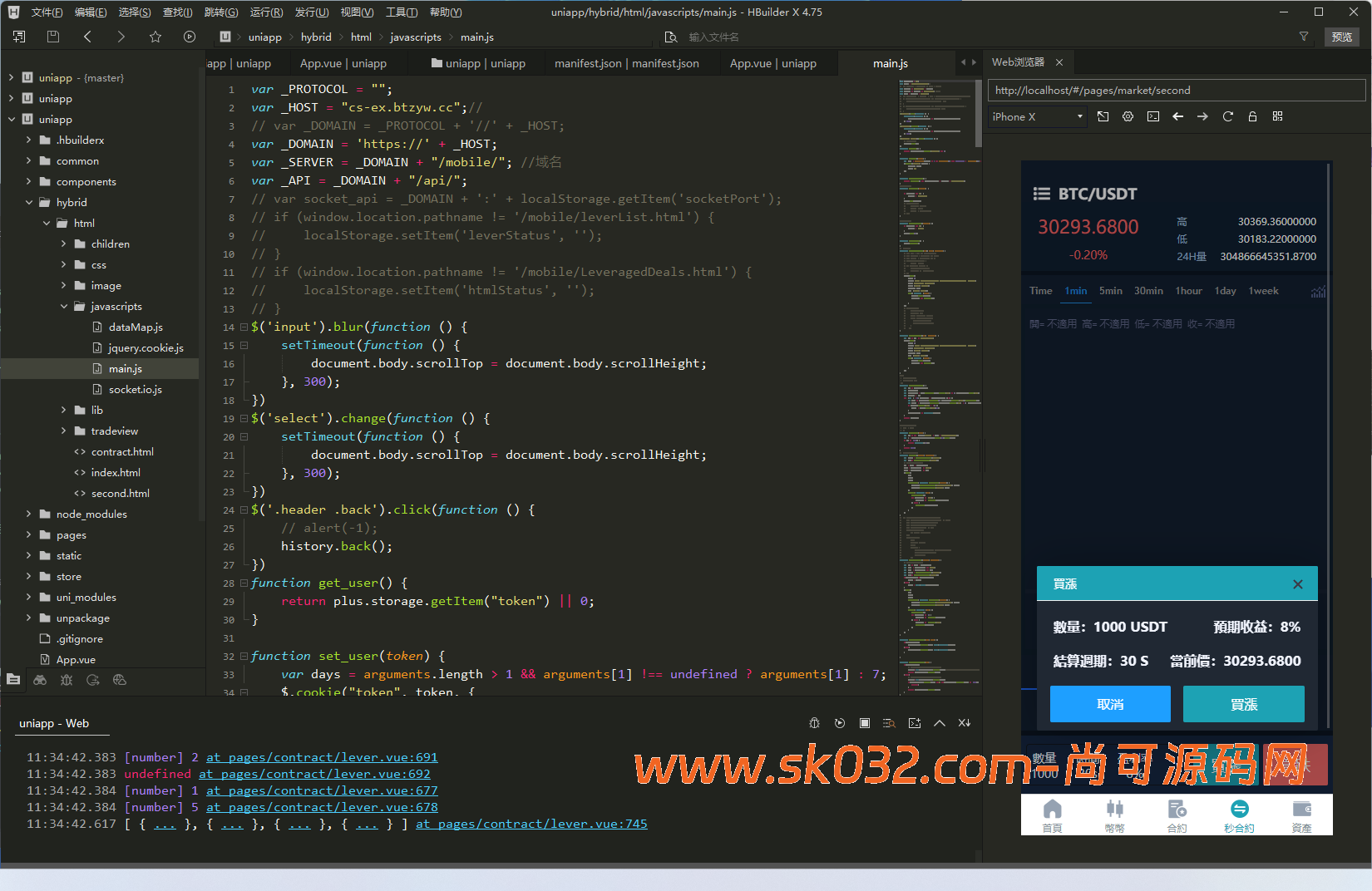
Task: Click the browser URL address field
Action: tap(1176, 91)
